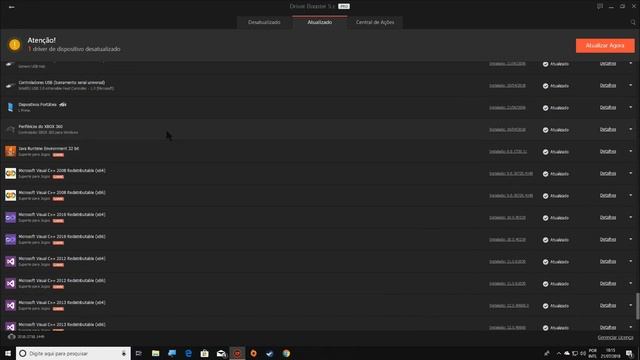Open Detalhes for Visual C++ 2008 (x86)
The width and height of the screenshot is (640, 360).
[x=608, y=196]
